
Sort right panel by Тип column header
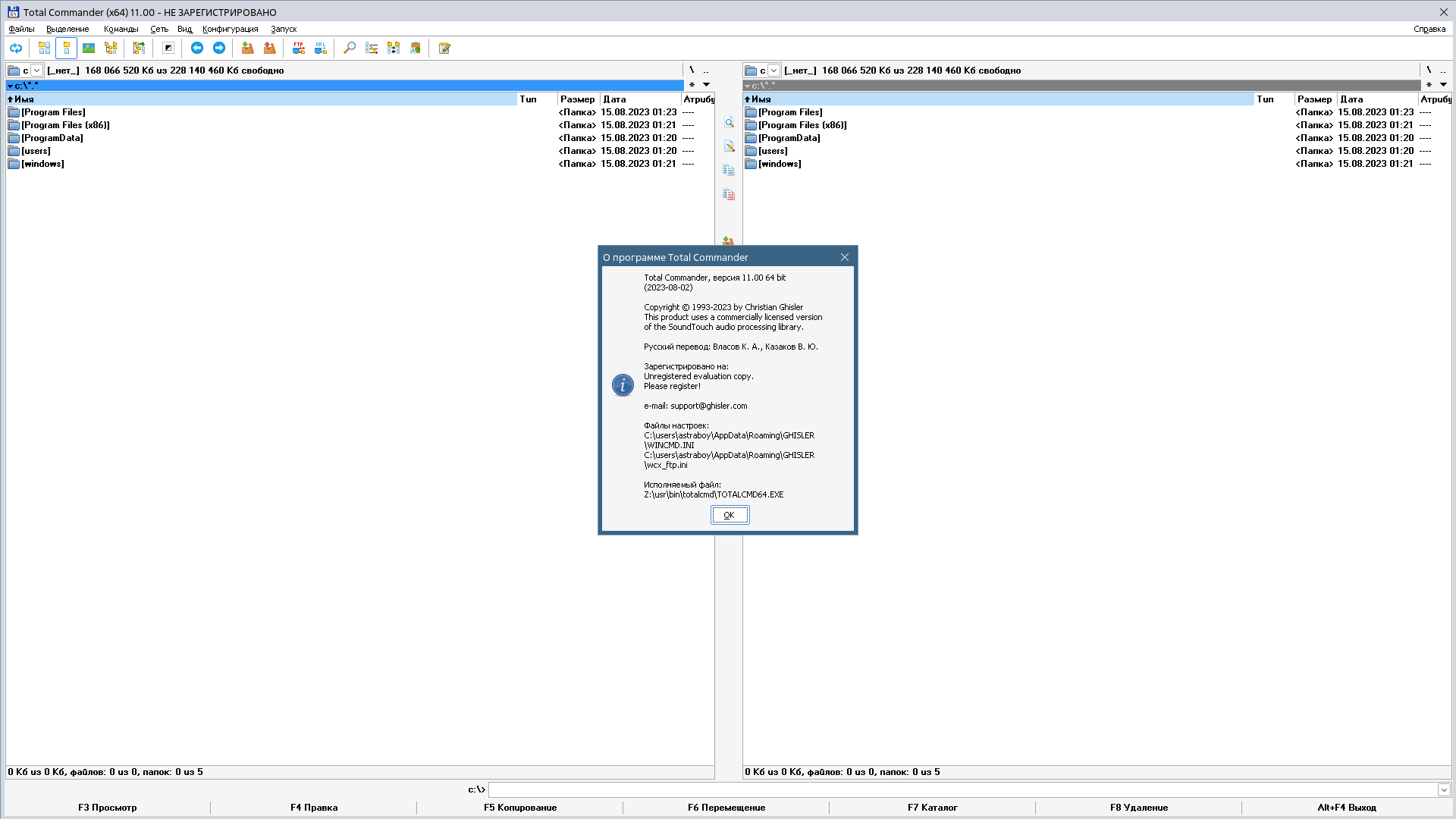(1274, 99)
